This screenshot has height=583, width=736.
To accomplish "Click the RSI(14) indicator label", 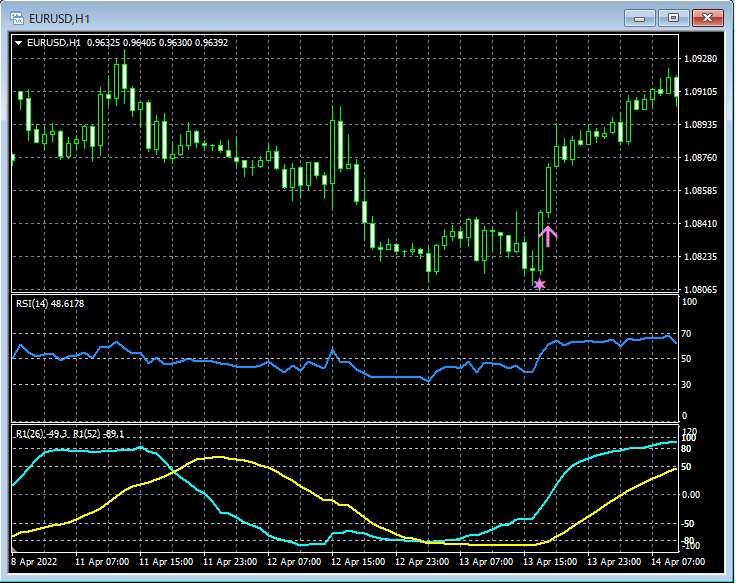I will point(49,303).
